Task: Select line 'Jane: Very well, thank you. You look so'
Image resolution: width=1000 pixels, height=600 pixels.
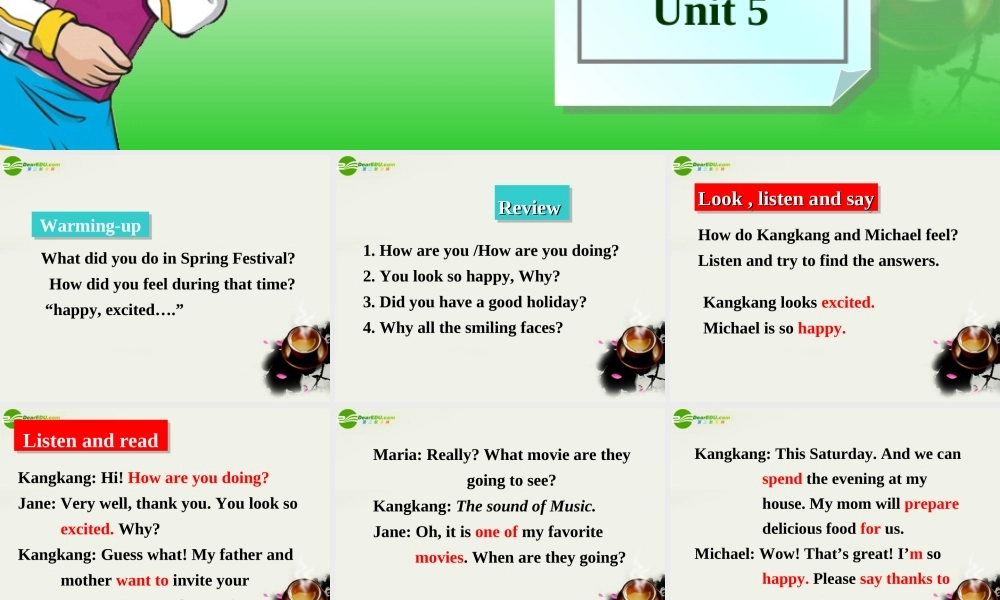Action: [x=158, y=503]
